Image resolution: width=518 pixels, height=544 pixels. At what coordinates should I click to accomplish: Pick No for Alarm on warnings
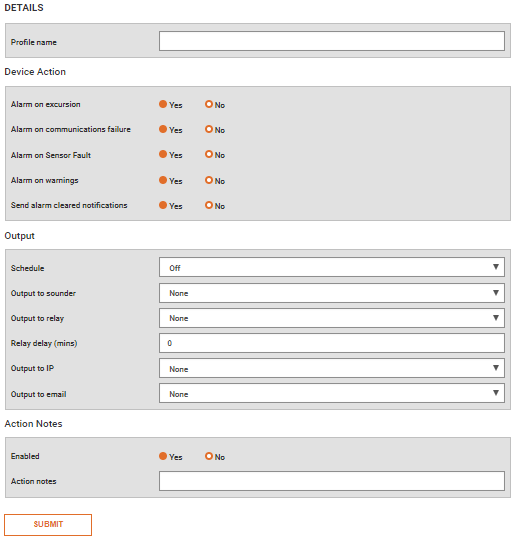click(209, 180)
